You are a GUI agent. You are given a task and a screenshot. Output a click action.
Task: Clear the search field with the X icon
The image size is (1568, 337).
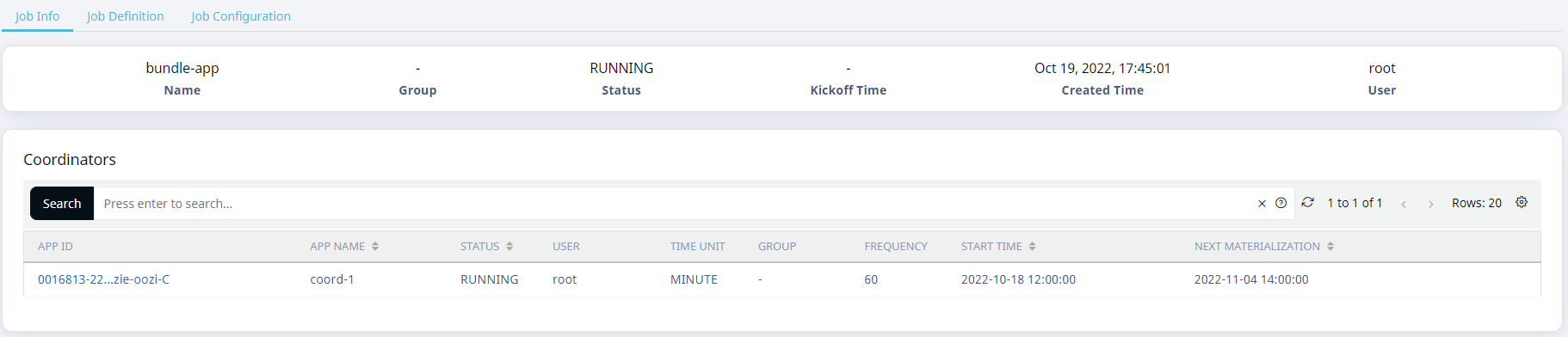[x=1262, y=204]
